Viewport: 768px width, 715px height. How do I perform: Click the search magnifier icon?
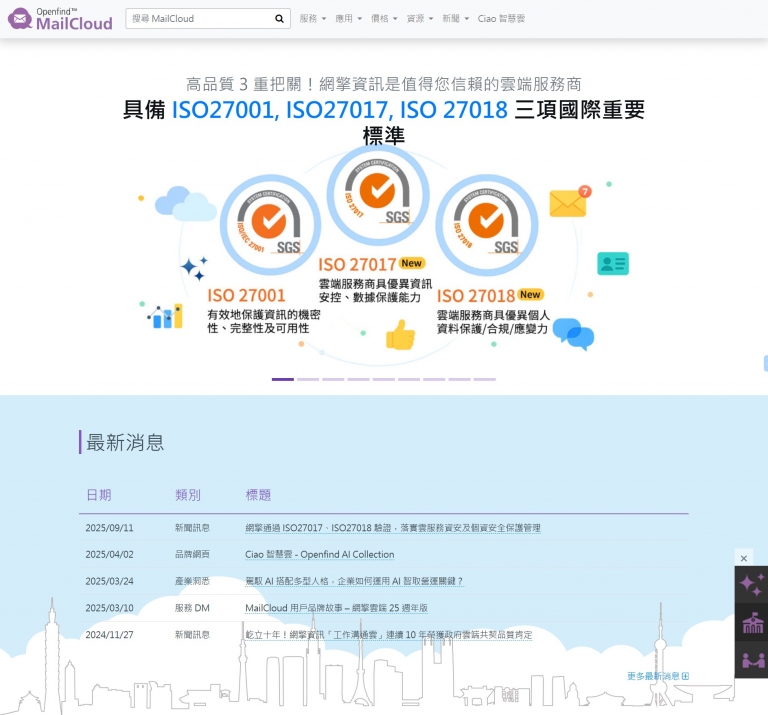279,19
